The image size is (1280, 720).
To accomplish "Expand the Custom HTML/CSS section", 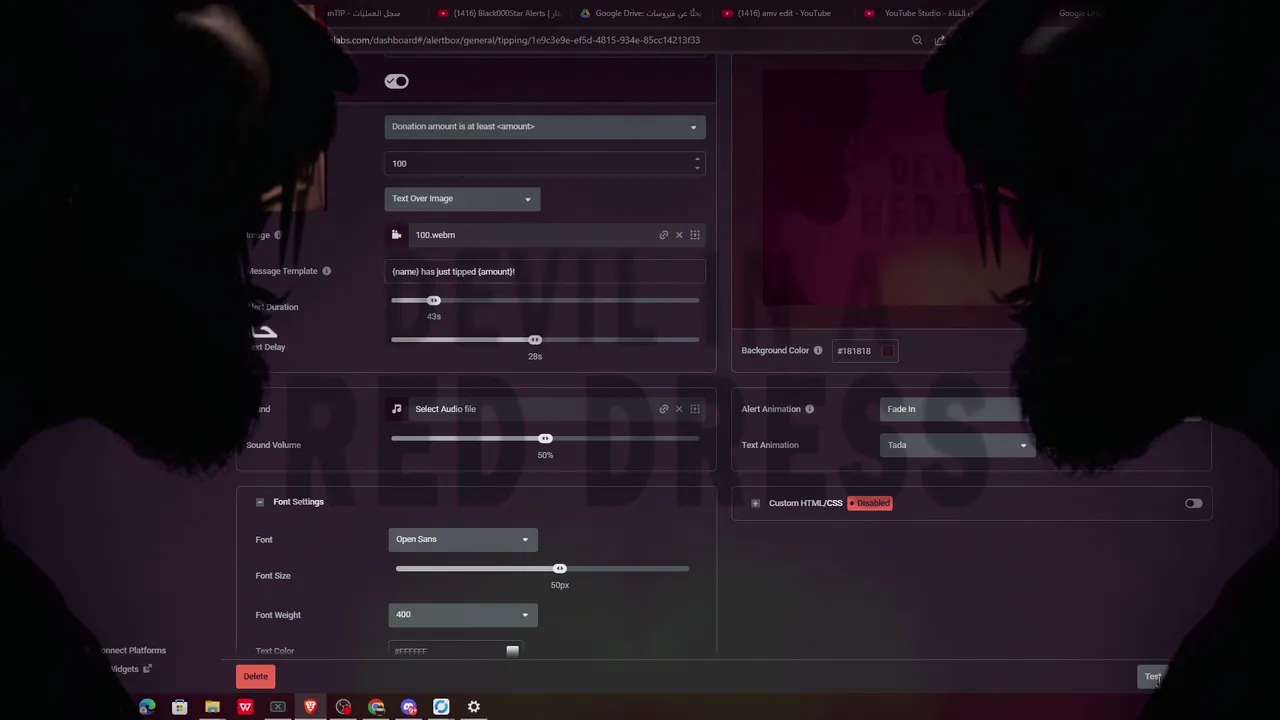I will click(x=755, y=503).
